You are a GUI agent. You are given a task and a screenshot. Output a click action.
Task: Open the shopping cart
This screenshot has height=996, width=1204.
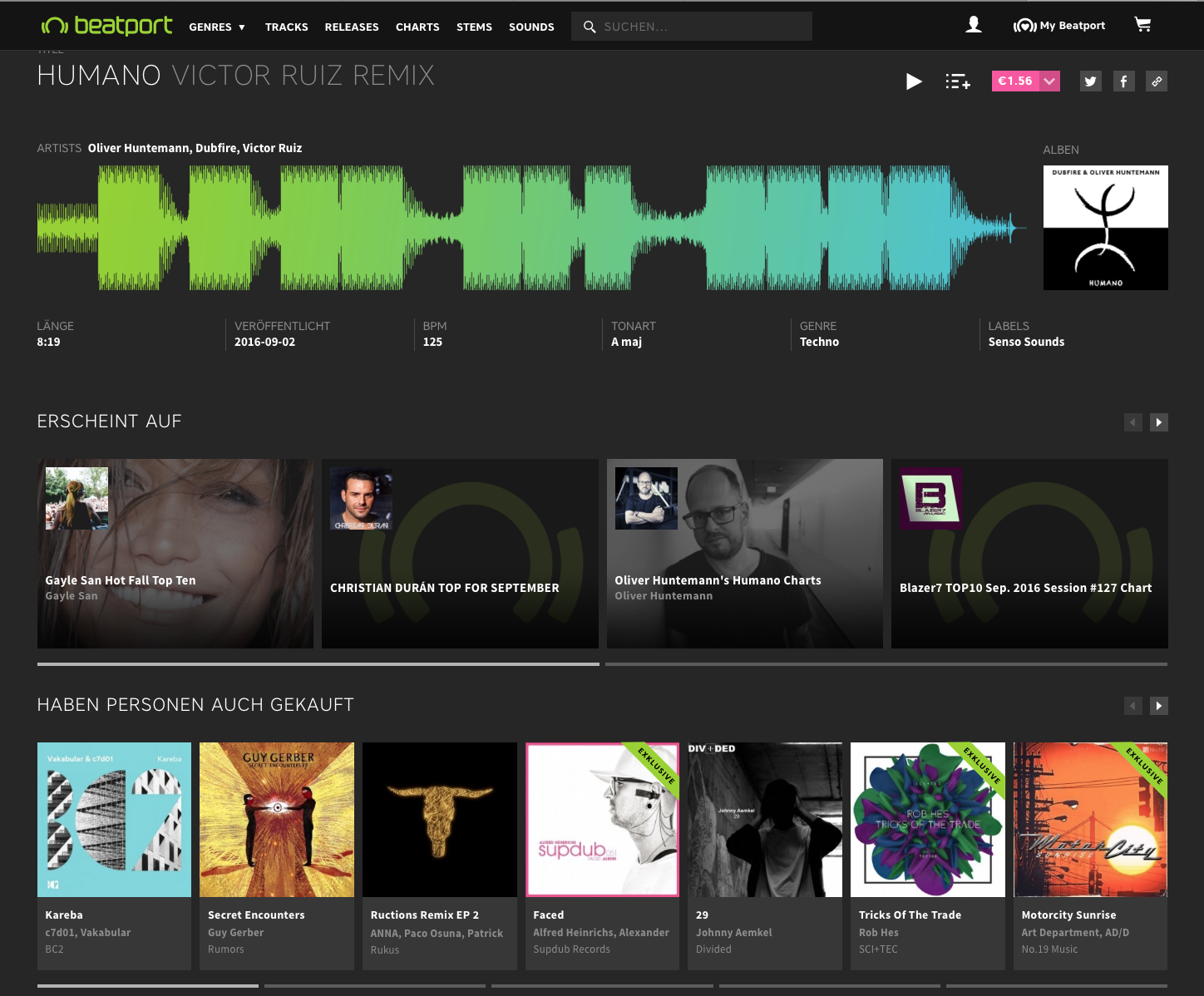[1143, 25]
